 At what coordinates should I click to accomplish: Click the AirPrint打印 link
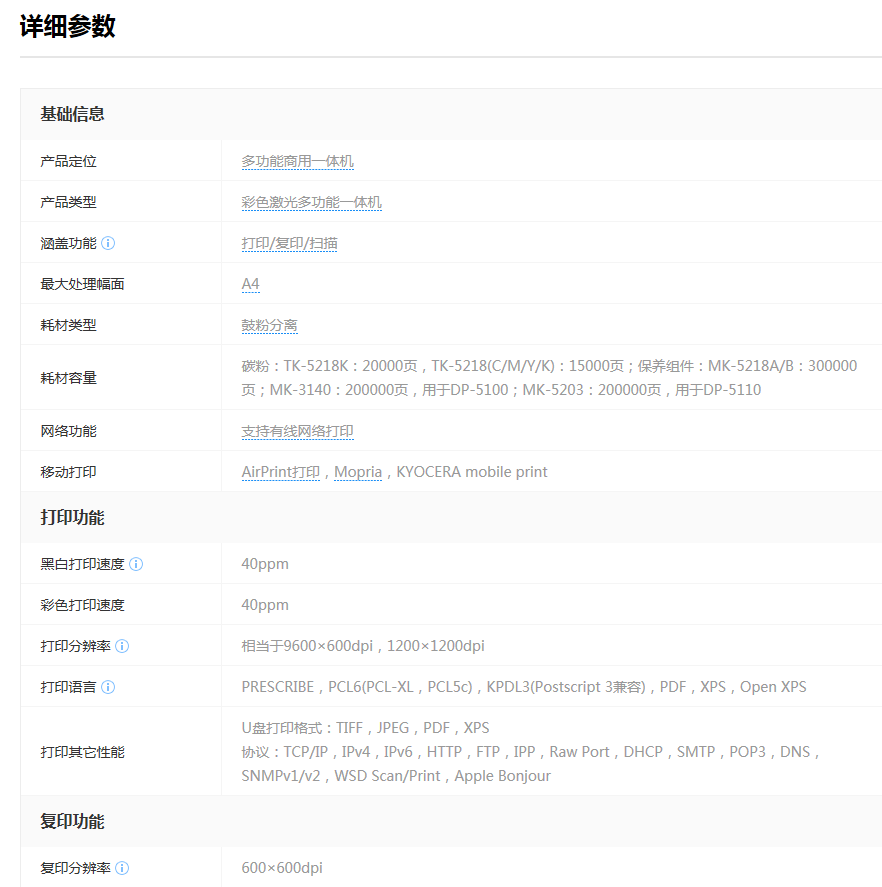(x=280, y=472)
